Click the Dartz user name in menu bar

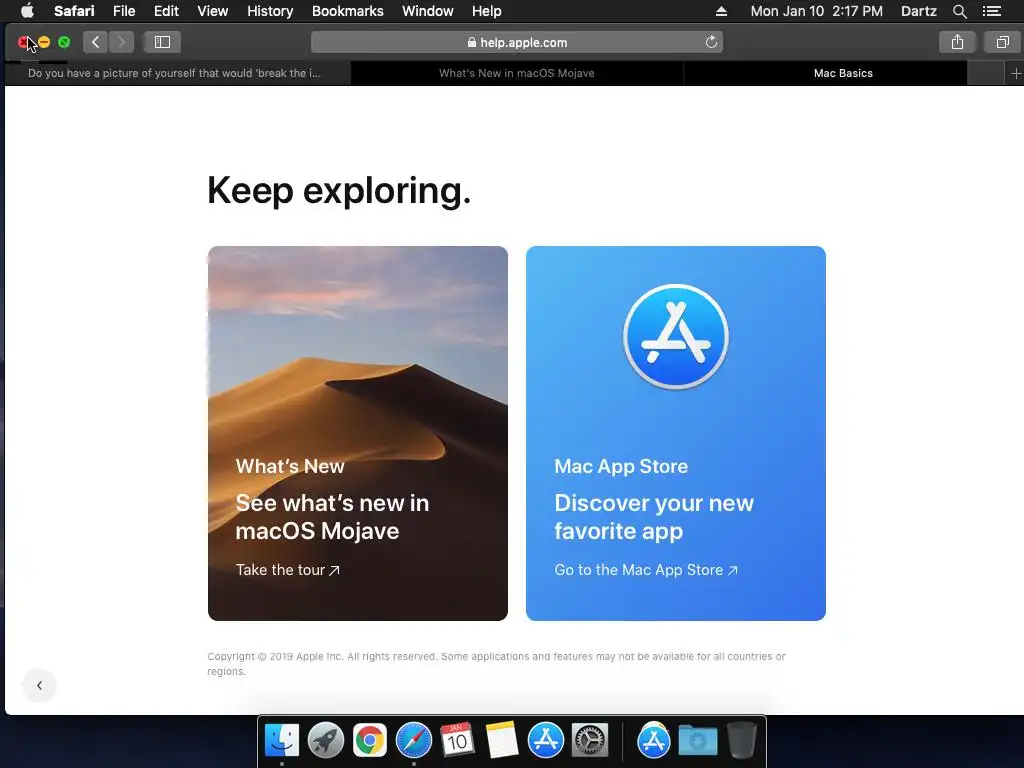coord(918,11)
